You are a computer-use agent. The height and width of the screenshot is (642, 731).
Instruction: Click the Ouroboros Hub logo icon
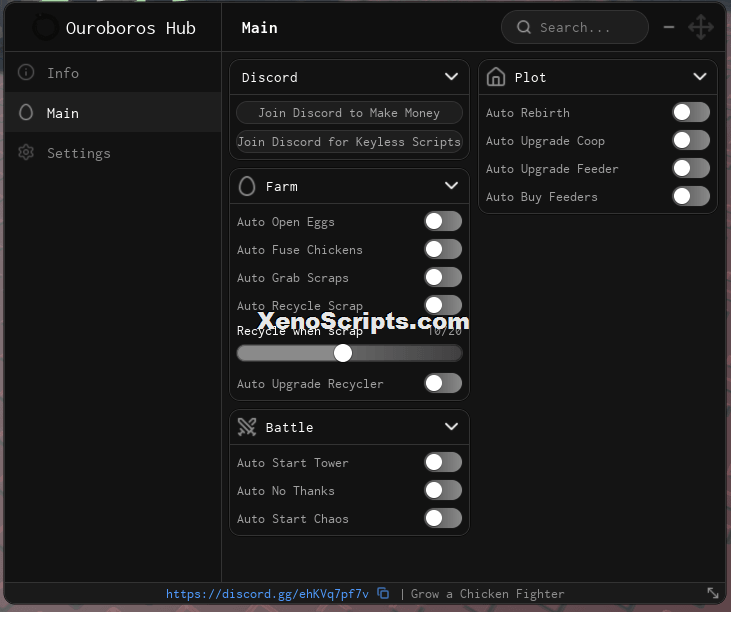tap(45, 28)
